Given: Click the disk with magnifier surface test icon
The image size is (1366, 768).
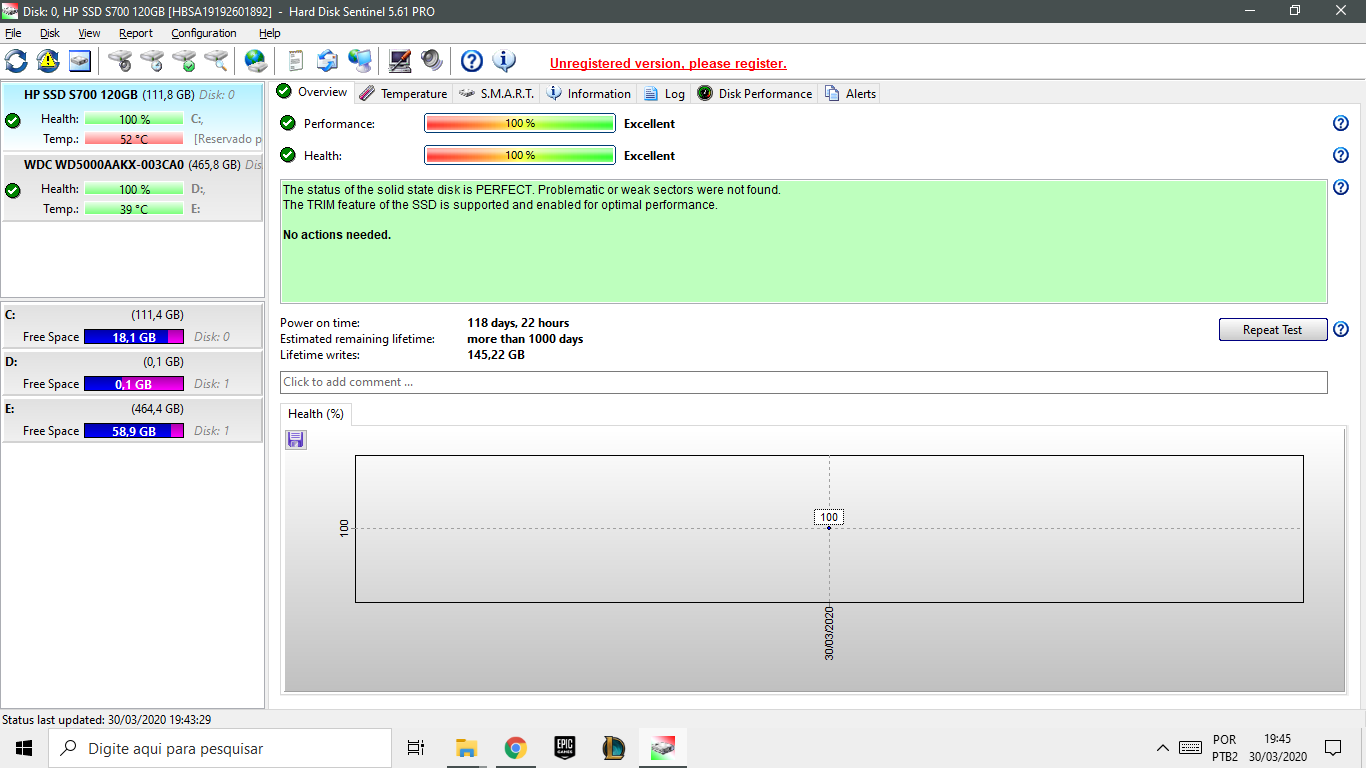Looking at the screenshot, I should [x=216, y=61].
